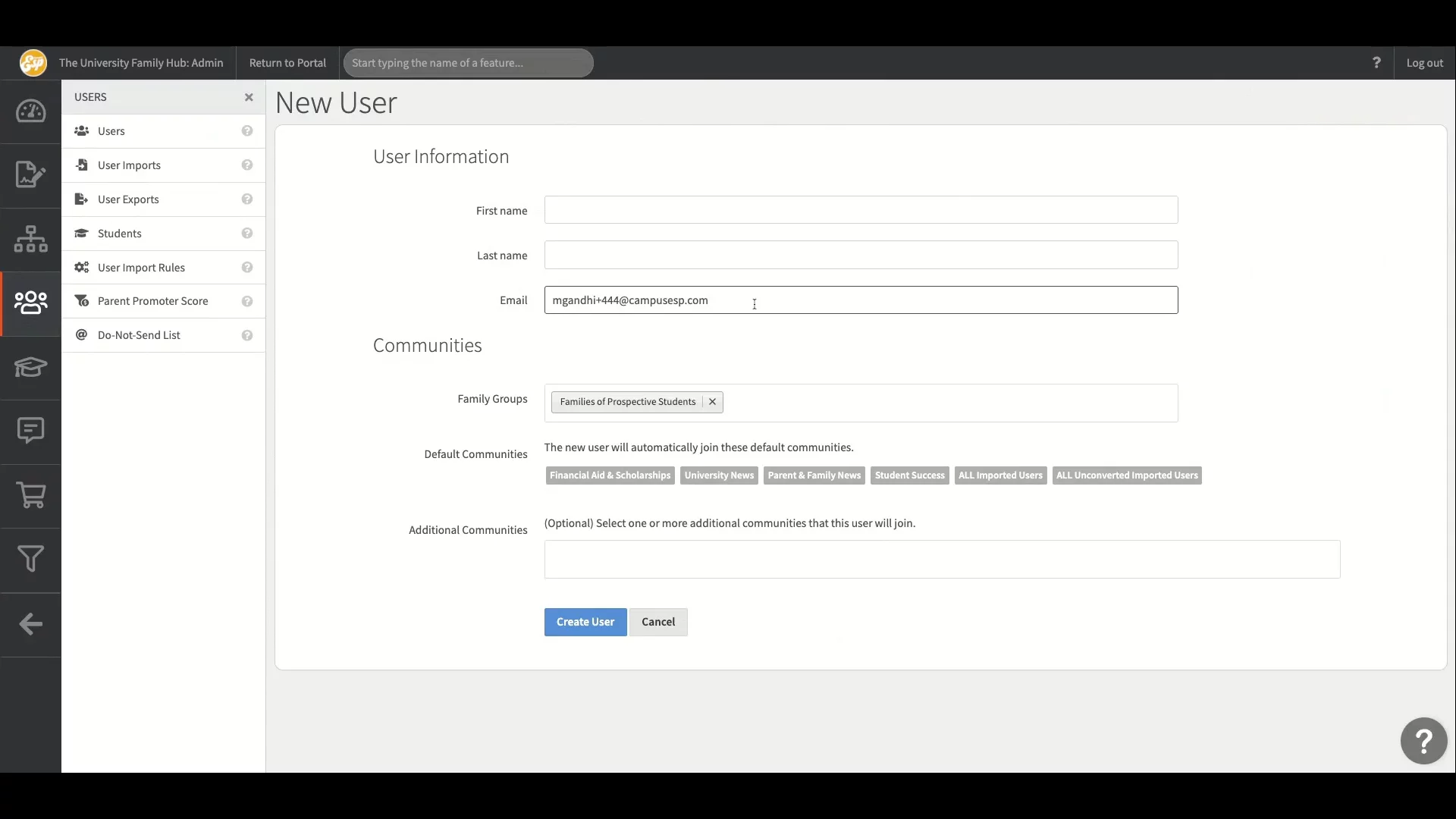Open the round help bubble button
Screen dimensions: 1456x819
coord(1423,741)
